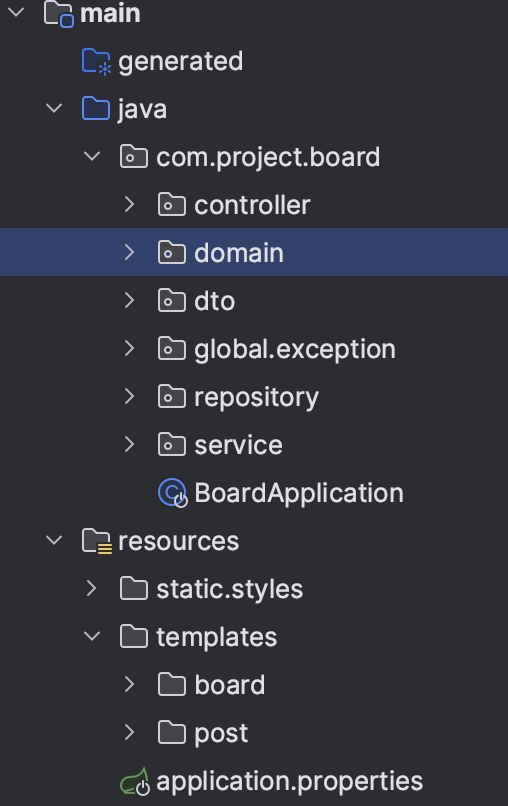Click the com.project.board package icon

tap(134, 157)
